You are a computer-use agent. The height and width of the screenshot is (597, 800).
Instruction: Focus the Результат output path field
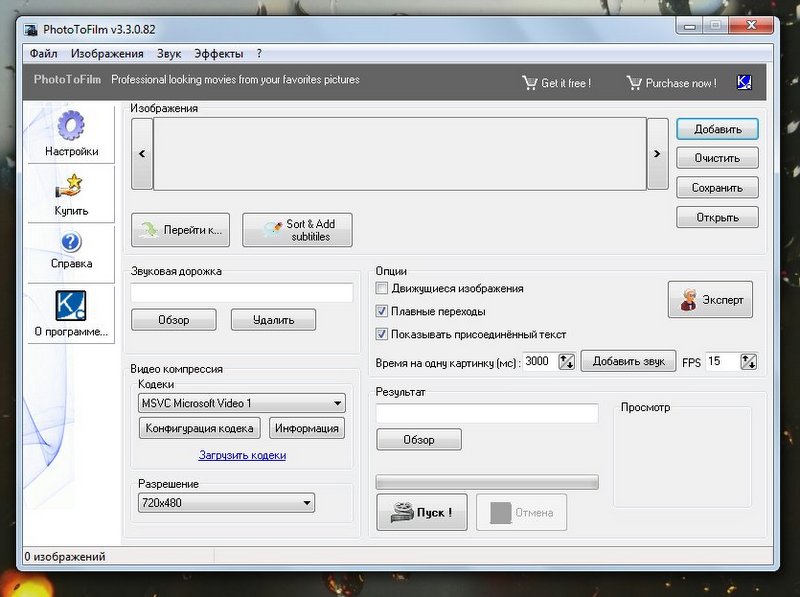(487, 413)
